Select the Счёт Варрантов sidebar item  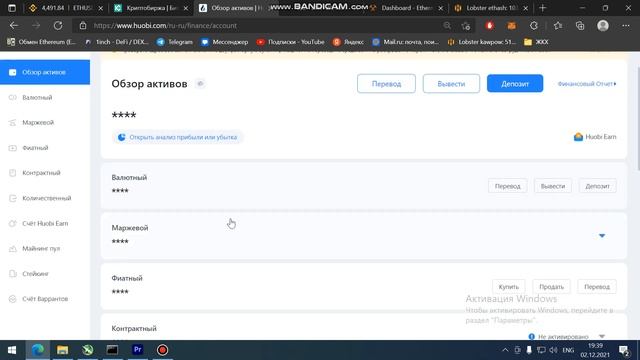45,299
